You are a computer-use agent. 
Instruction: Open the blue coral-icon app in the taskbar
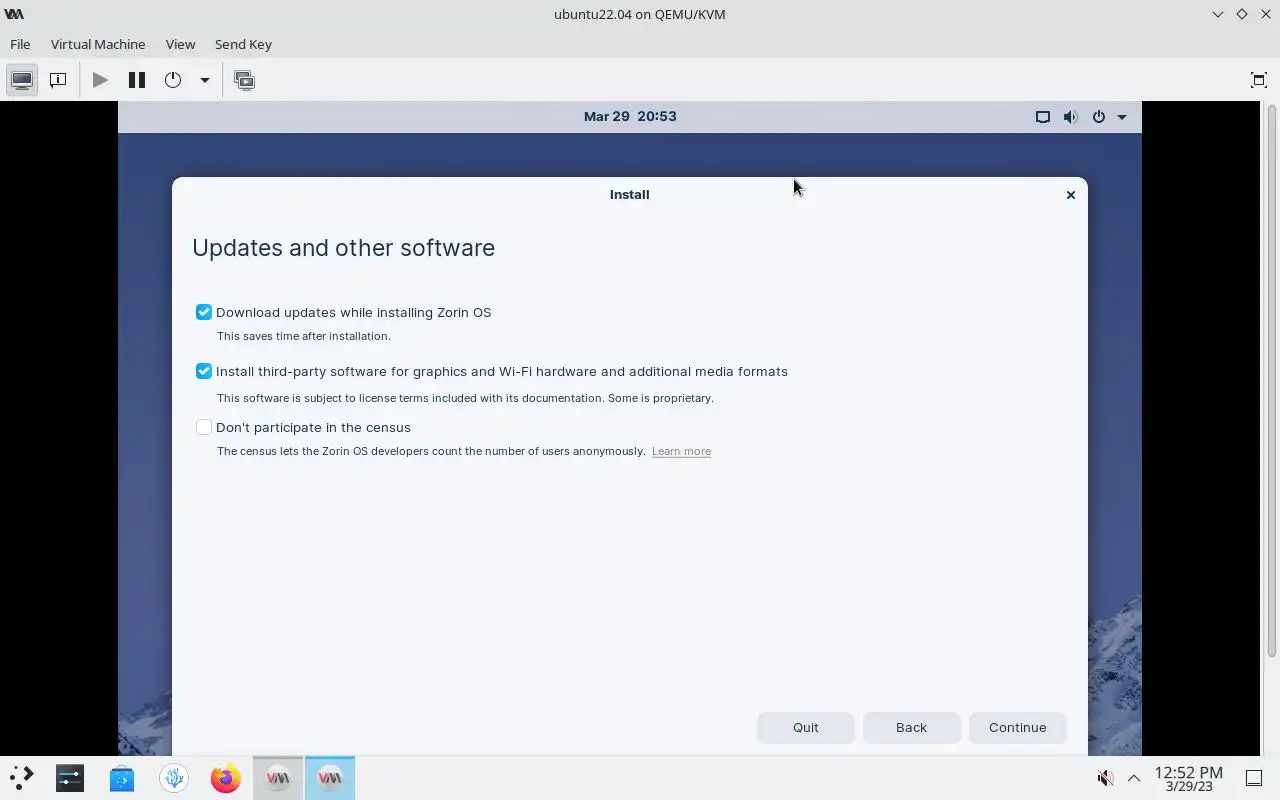point(174,778)
